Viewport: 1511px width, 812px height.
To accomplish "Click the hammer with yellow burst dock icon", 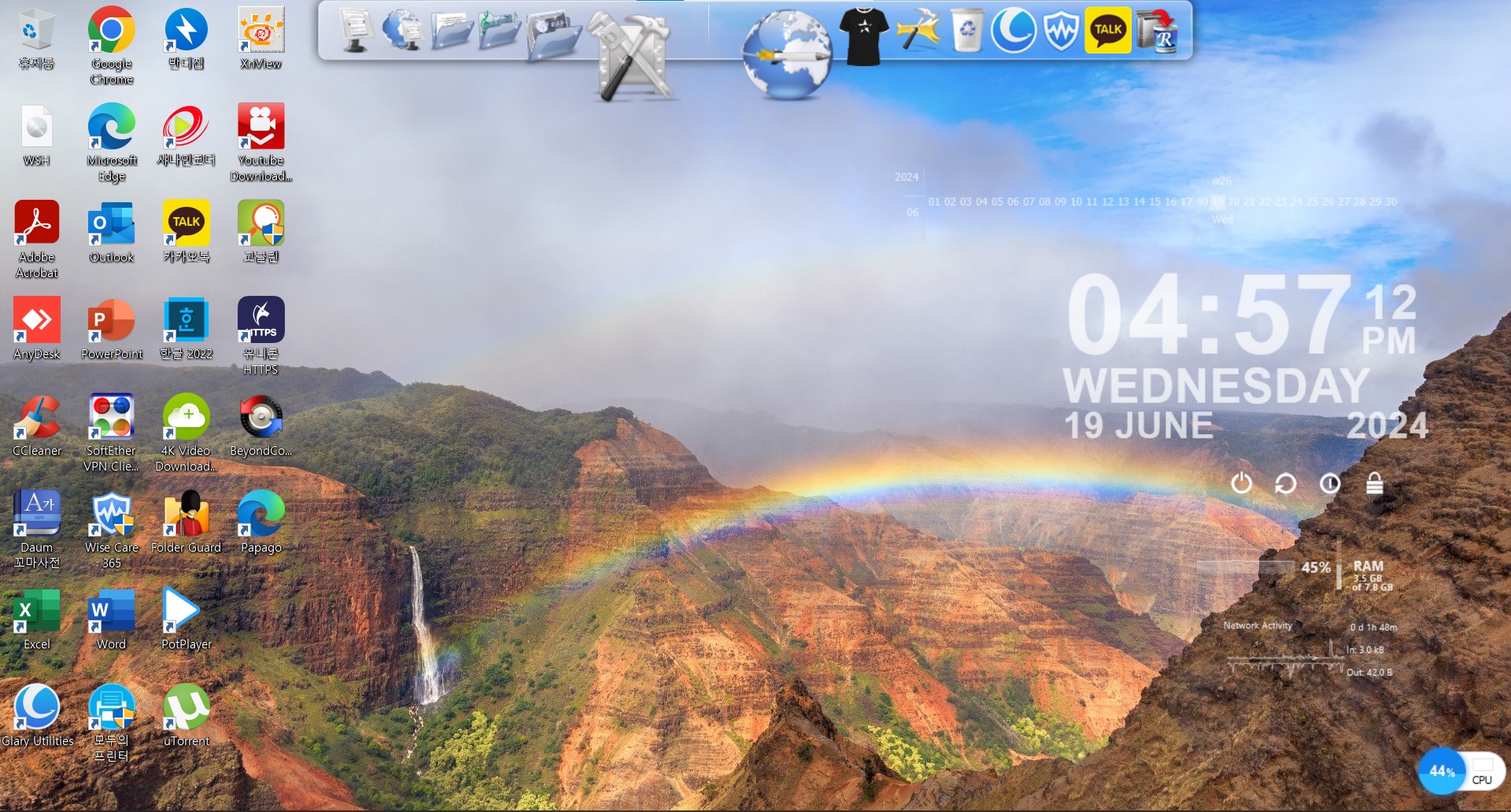I will click(919, 30).
